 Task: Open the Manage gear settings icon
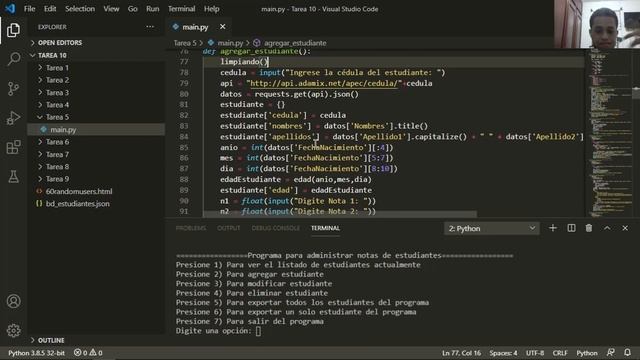coord(13,330)
